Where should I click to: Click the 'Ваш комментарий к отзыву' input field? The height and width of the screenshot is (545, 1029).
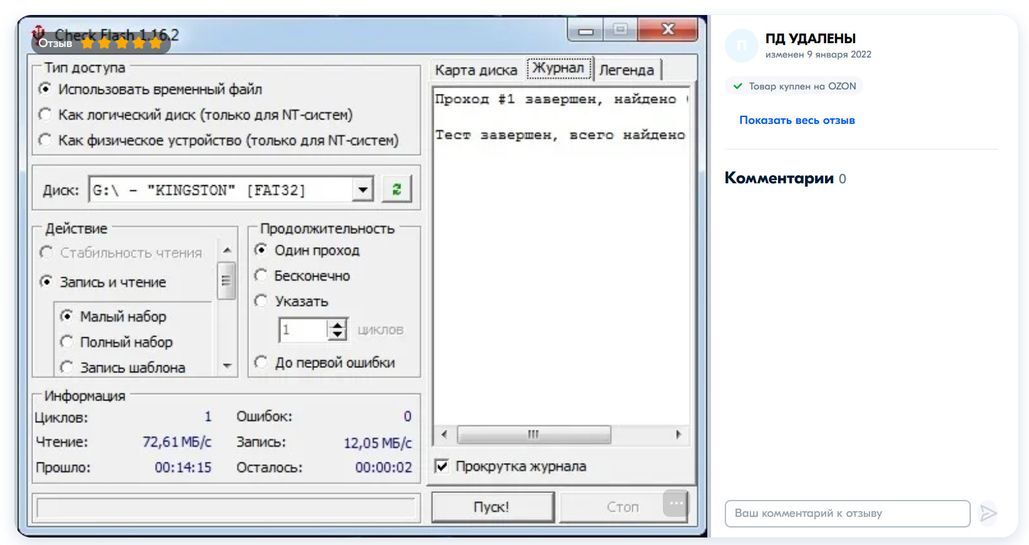(846, 513)
